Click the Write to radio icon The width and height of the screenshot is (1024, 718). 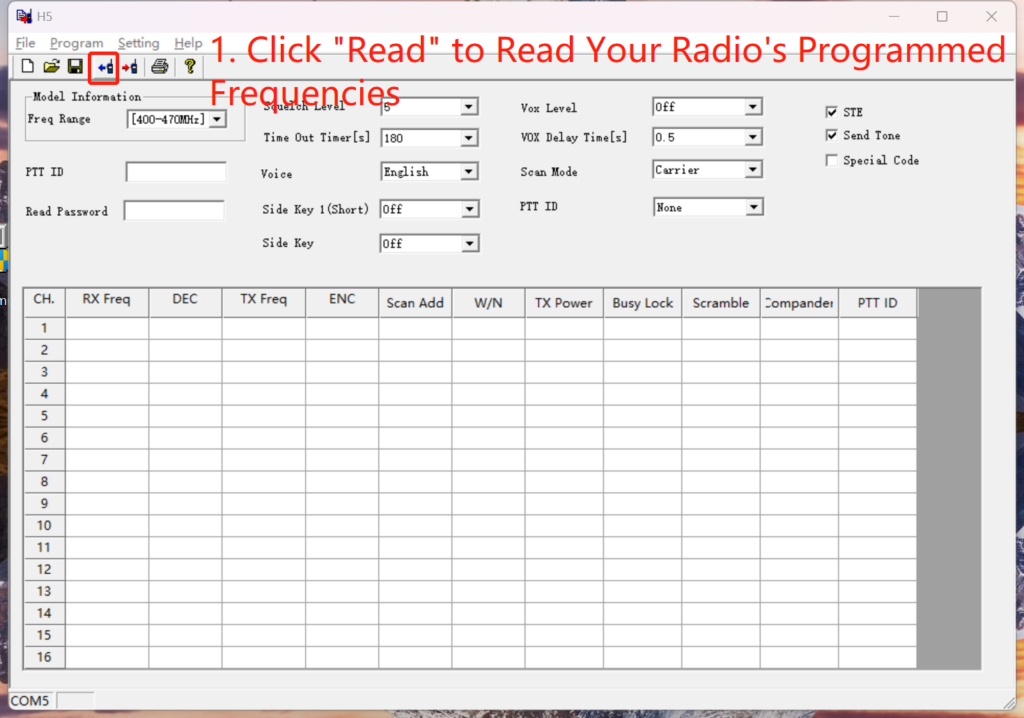129,67
